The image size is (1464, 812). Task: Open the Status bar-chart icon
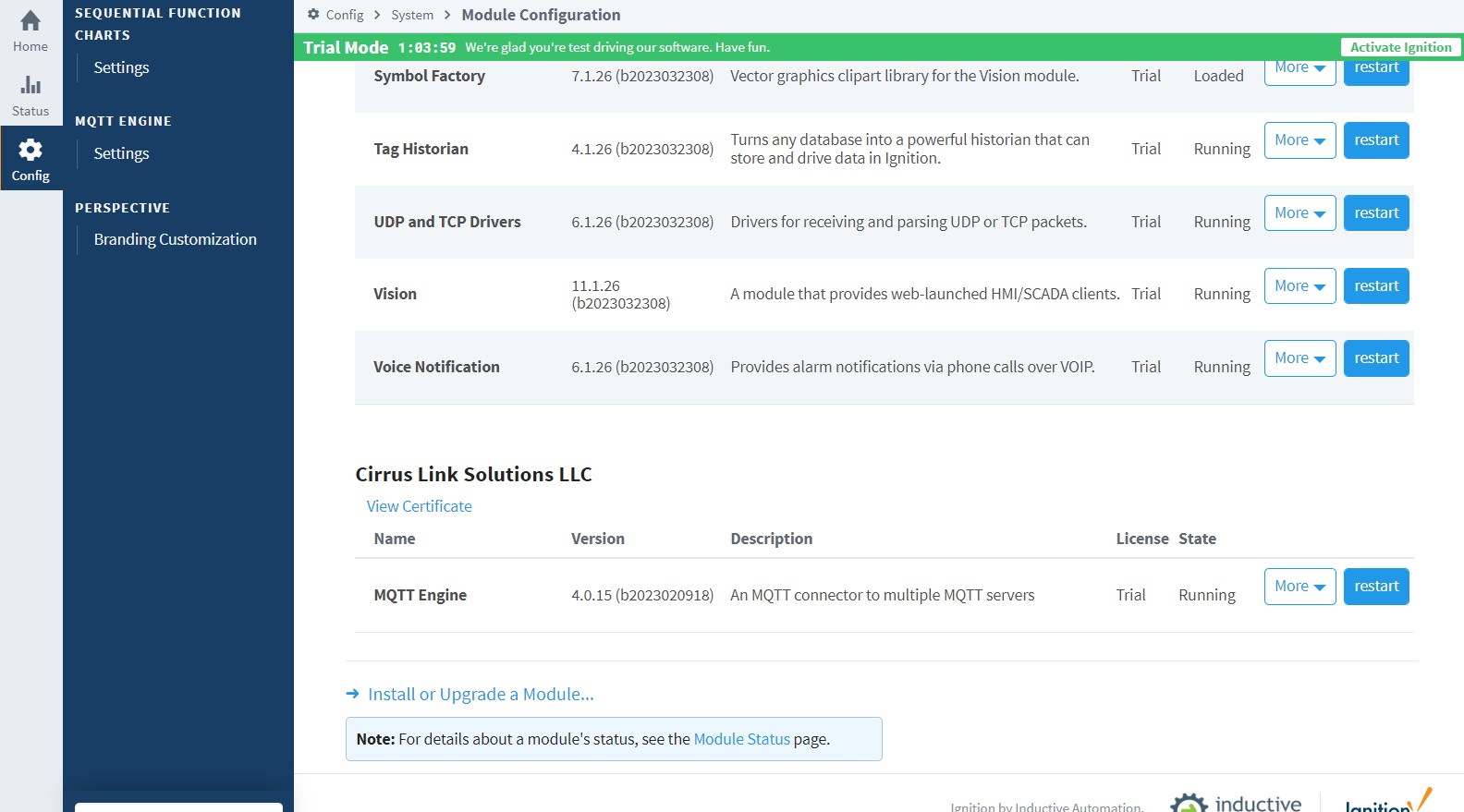coord(30,86)
